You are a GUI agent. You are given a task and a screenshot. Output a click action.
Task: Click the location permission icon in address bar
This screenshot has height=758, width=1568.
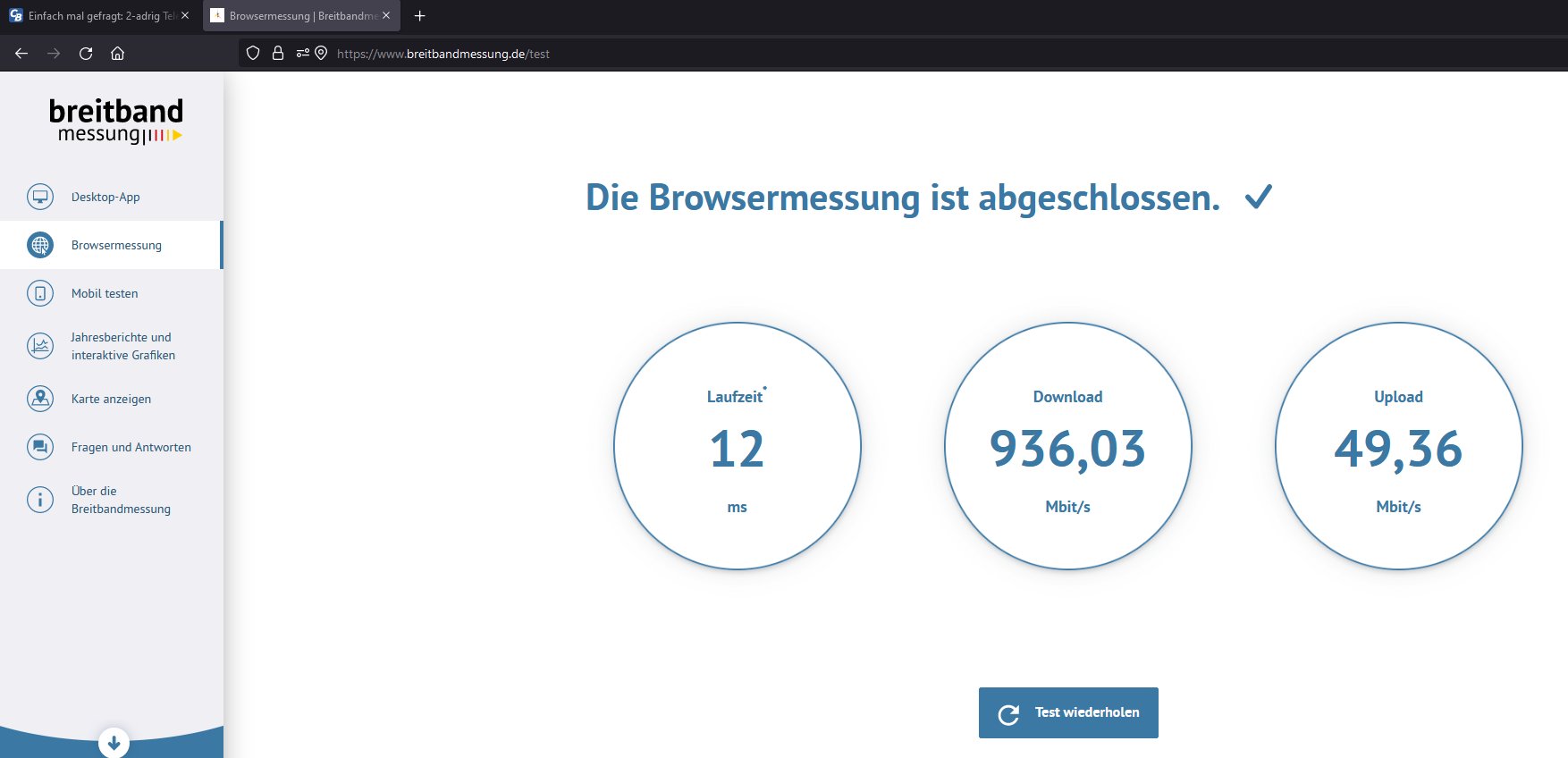coord(321,54)
